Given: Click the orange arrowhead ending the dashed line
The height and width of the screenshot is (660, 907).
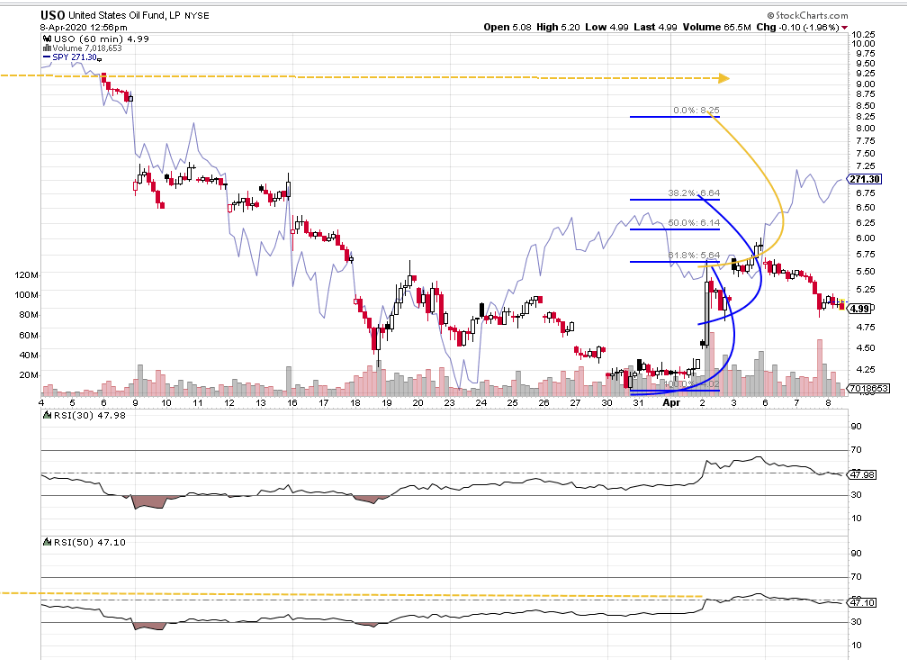Looking at the screenshot, I should click(724, 78).
